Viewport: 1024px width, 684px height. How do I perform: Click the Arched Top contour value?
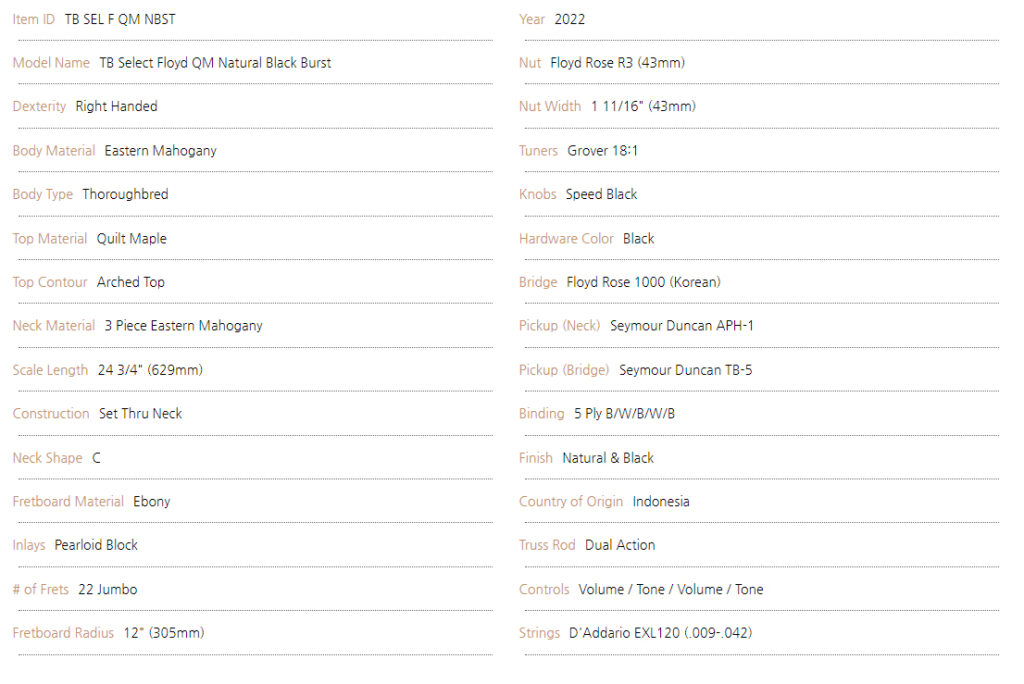click(131, 282)
